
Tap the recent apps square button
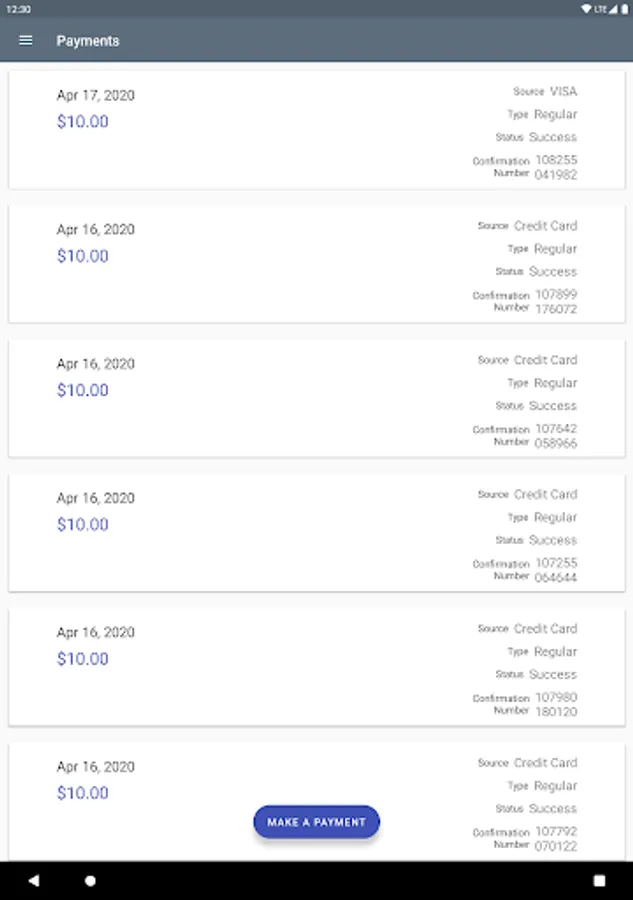click(599, 881)
